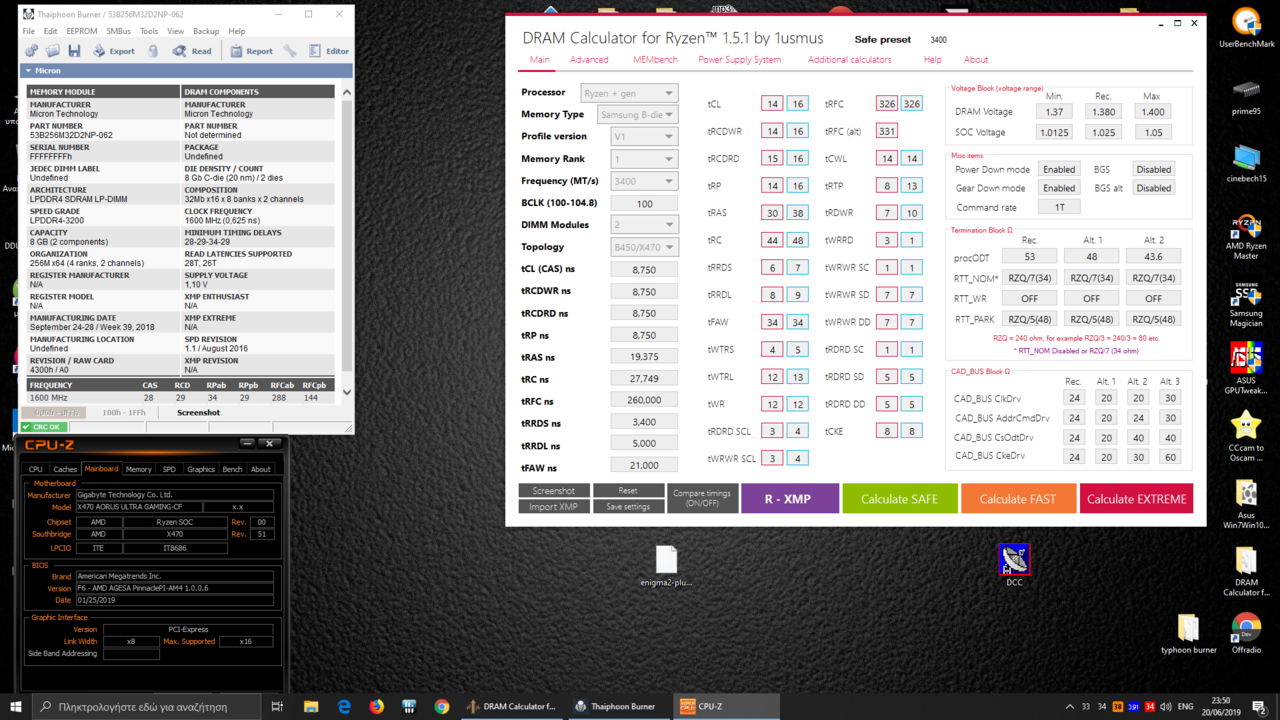Expand the Profile version dropdown
This screenshot has width=1280, height=720.
tap(644, 137)
